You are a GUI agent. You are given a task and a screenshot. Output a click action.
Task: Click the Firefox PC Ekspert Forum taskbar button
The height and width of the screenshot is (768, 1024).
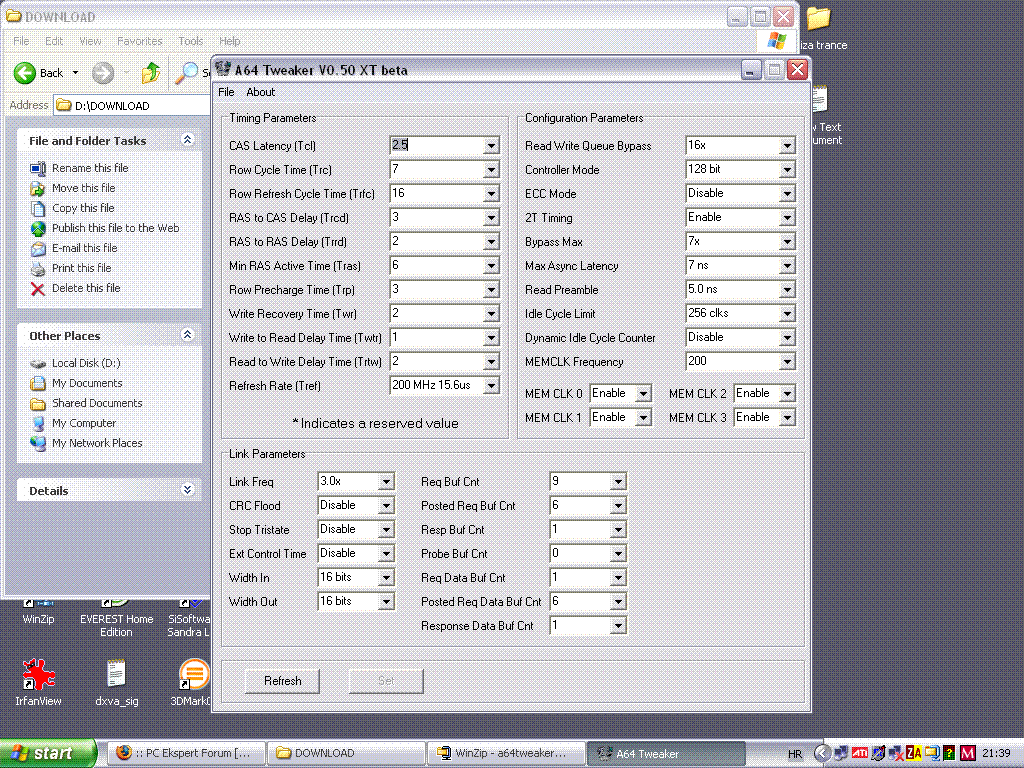184,753
